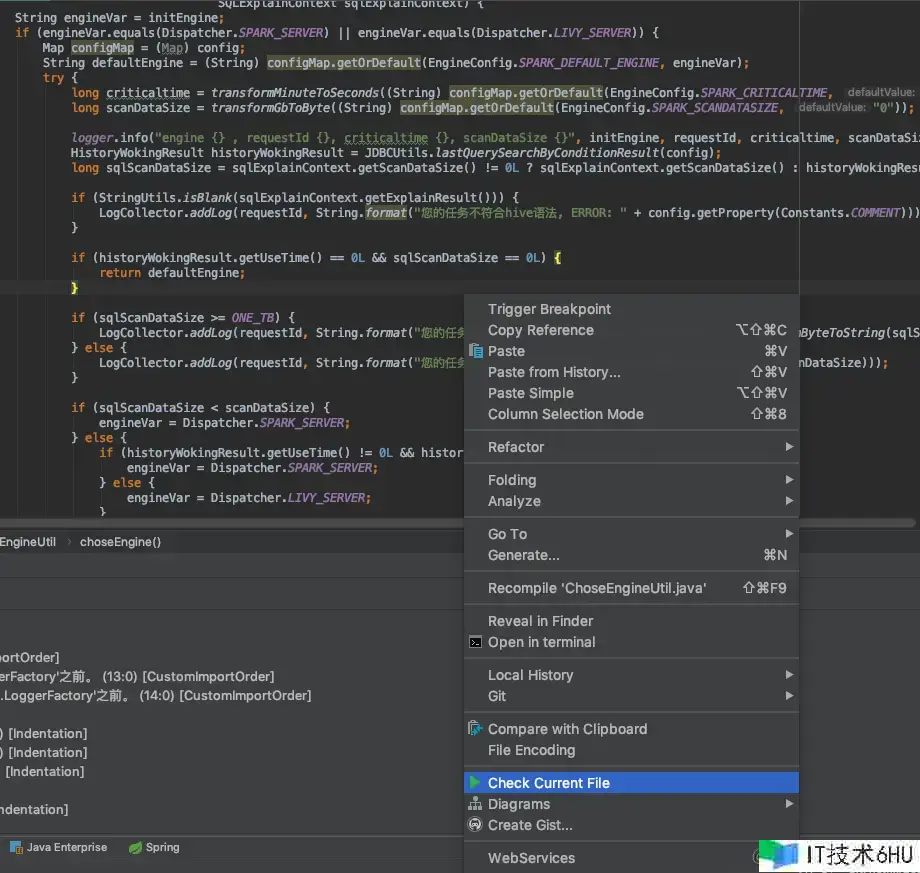Click the GitHub icon beside Create Gist
This screenshot has height=873, width=920.
(475, 825)
